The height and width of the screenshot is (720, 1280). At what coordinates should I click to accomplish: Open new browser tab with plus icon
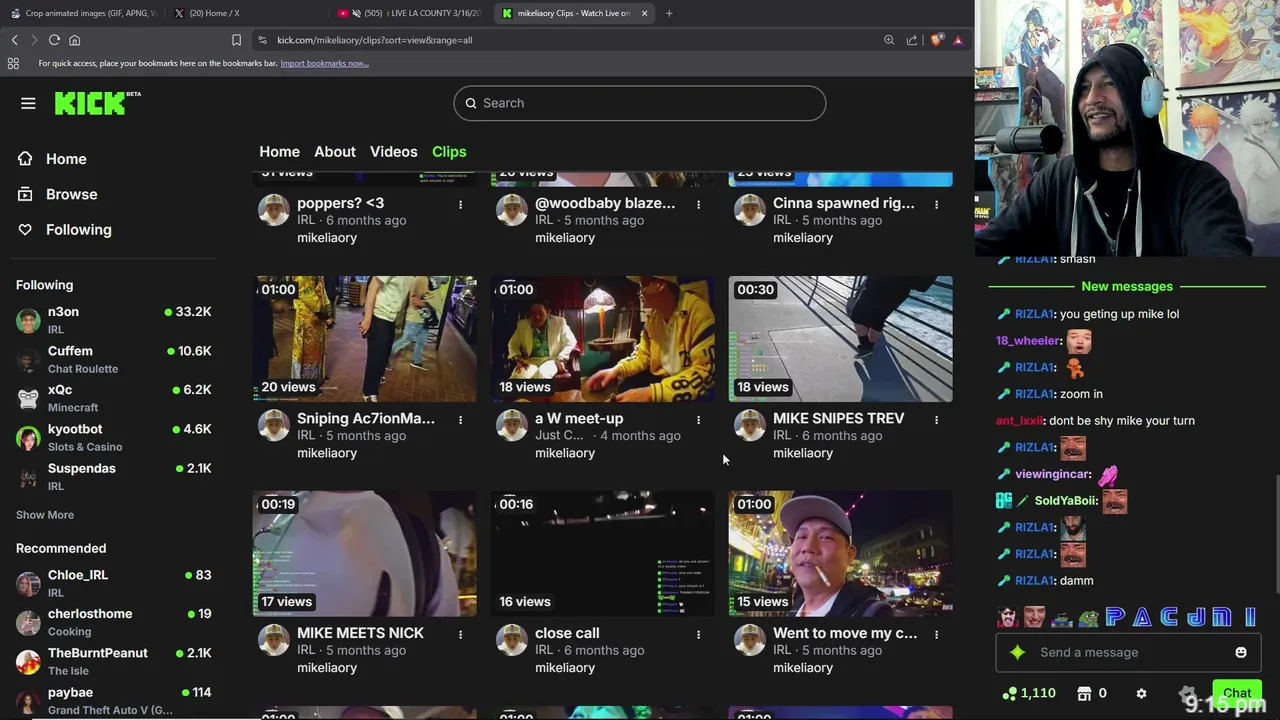click(x=669, y=13)
